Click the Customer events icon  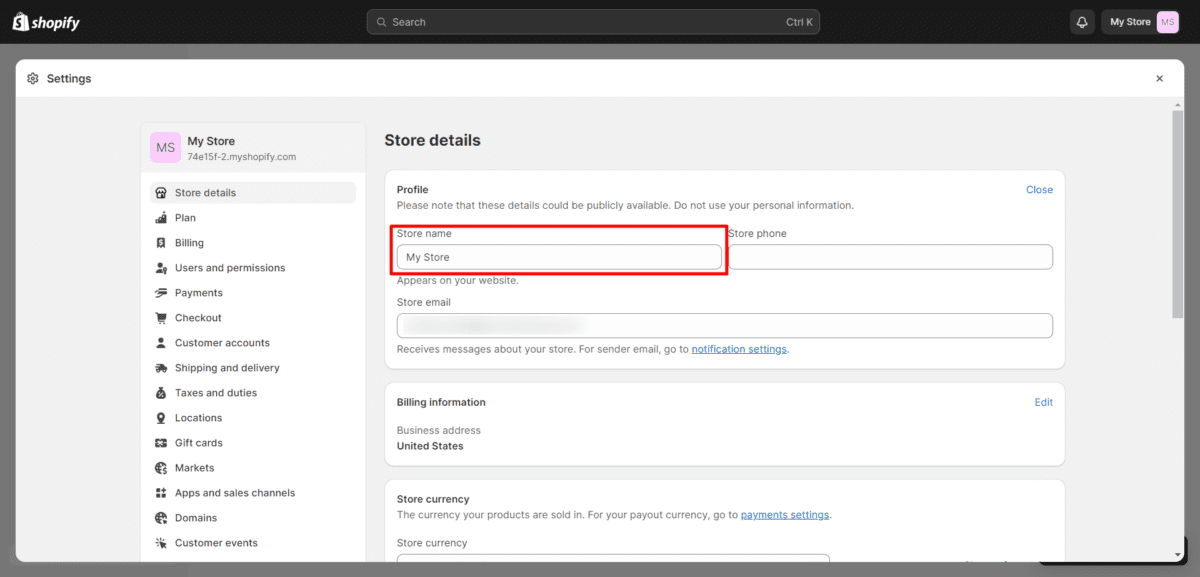pyautogui.click(x=162, y=542)
